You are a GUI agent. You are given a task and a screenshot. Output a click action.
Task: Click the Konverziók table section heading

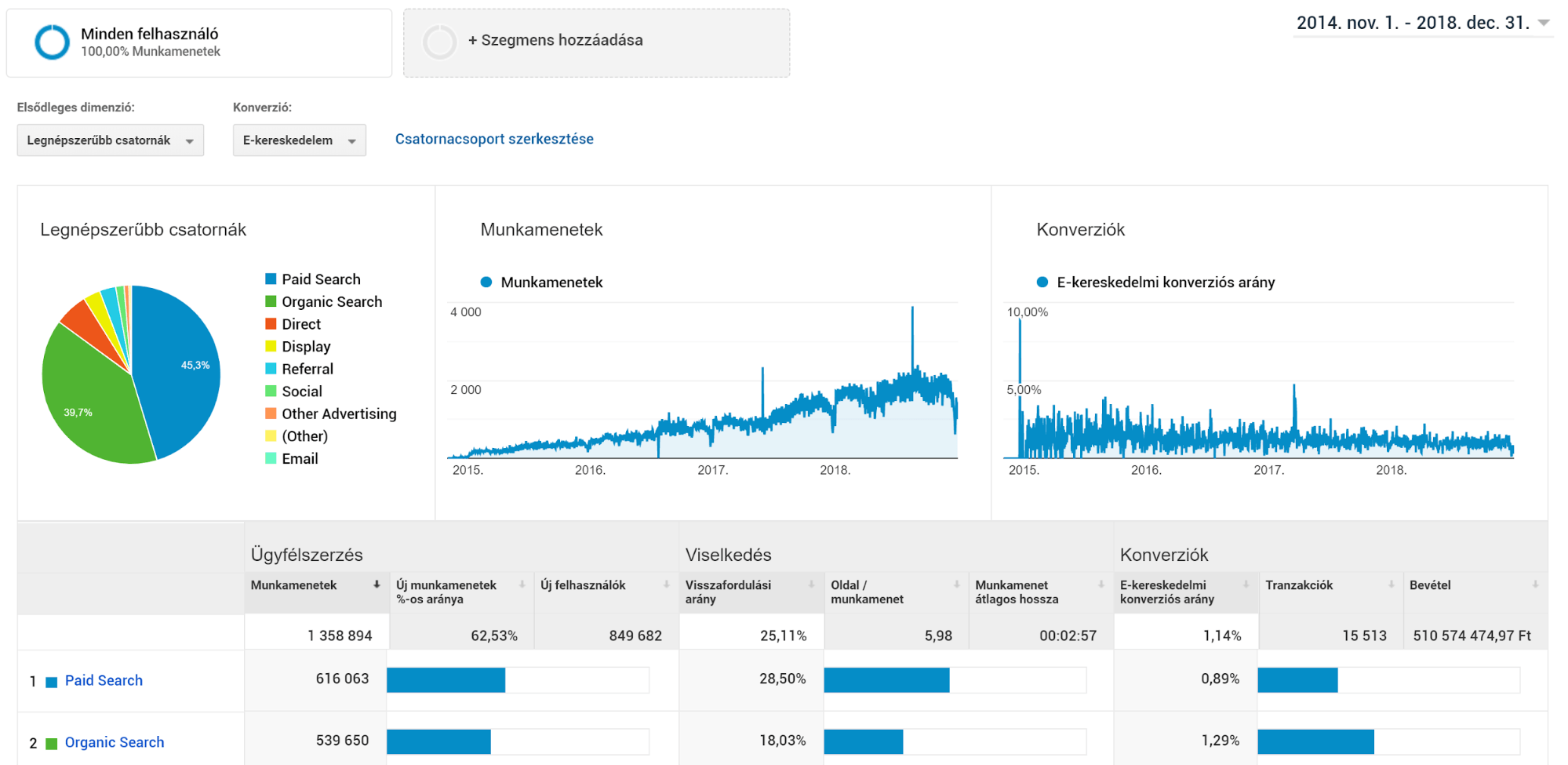click(x=1163, y=555)
